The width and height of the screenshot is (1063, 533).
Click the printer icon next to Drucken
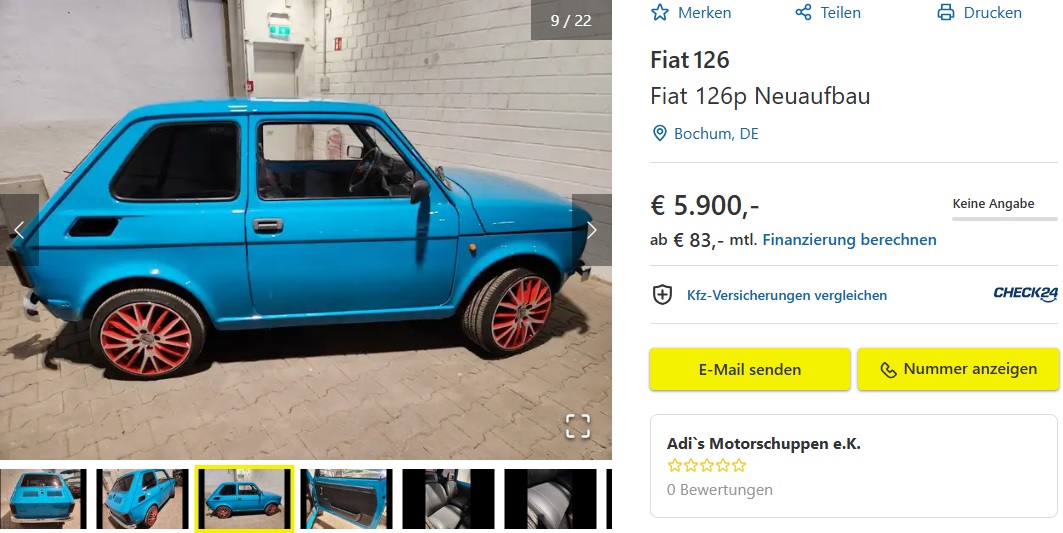point(946,12)
